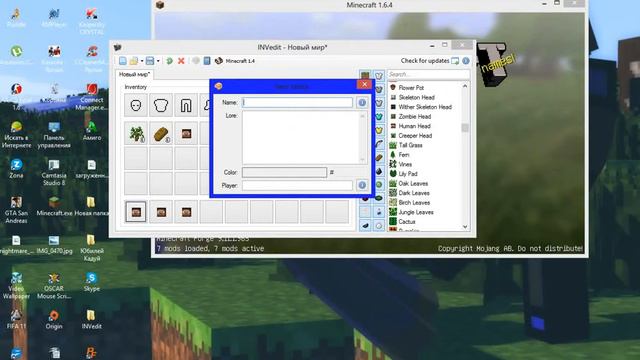Open the GTA San Andreas desktop icon
Image resolution: width=640 pixels, height=360 pixels.
pyautogui.click(x=16, y=210)
